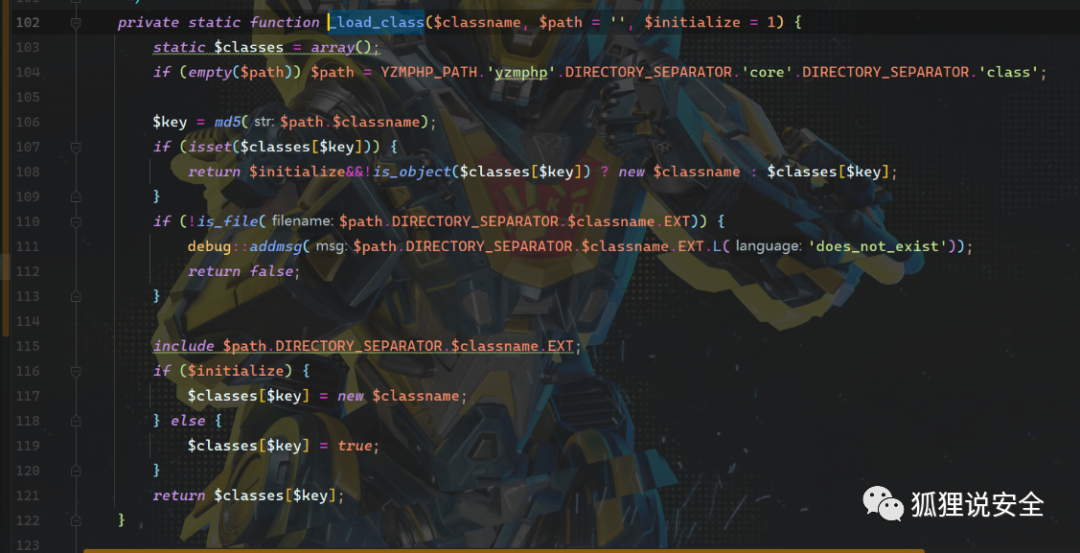Click the 'msg:' inlay hint

tap(332, 246)
